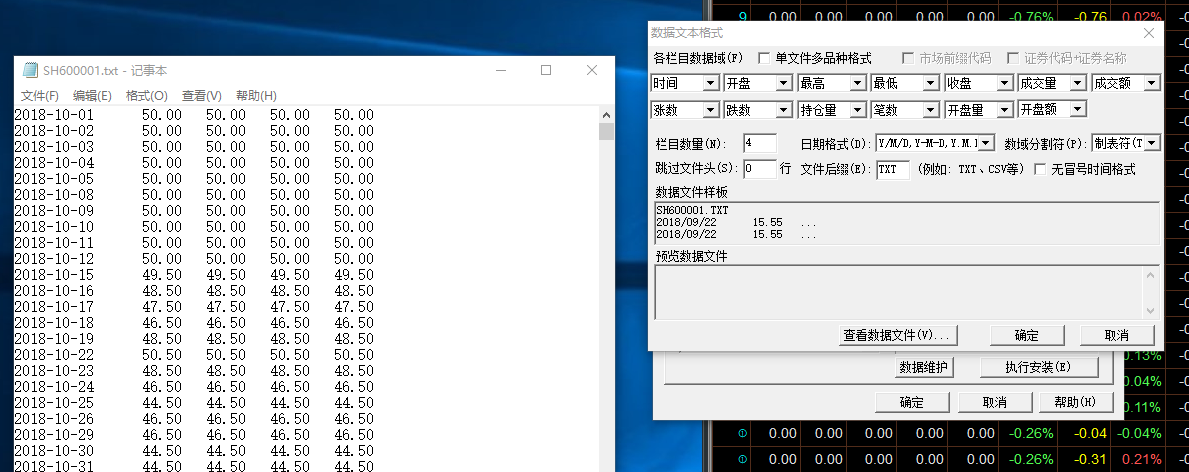Click the Notepad icon in SH600001.txt title bar
The image size is (1189, 472).
pos(29,71)
